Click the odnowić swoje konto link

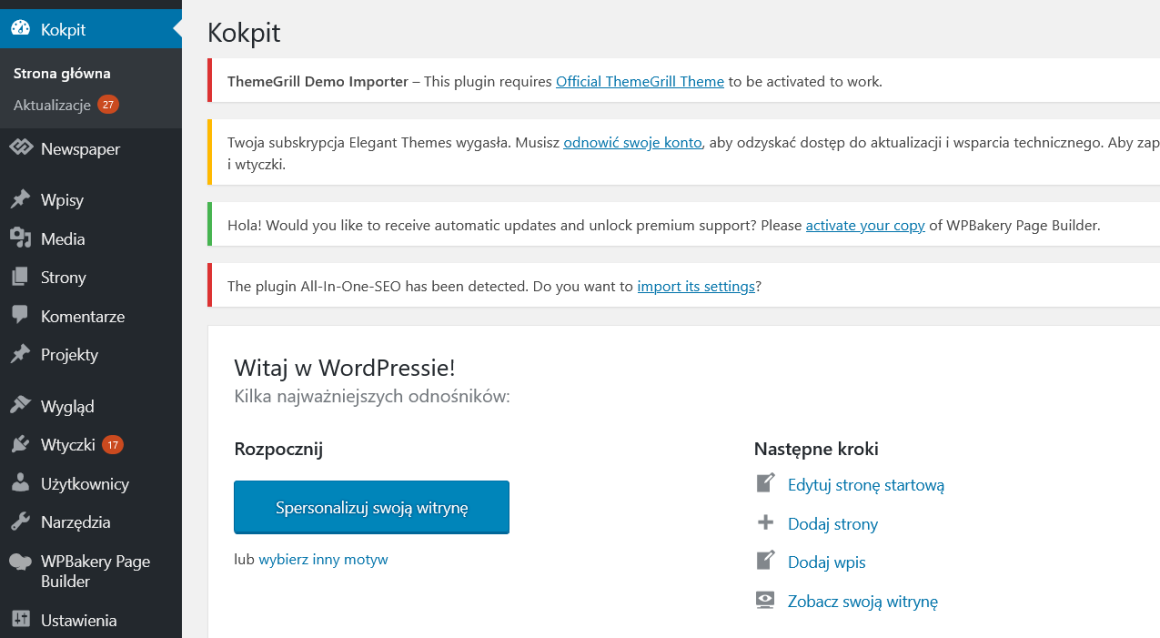pyautogui.click(x=631, y=142)
